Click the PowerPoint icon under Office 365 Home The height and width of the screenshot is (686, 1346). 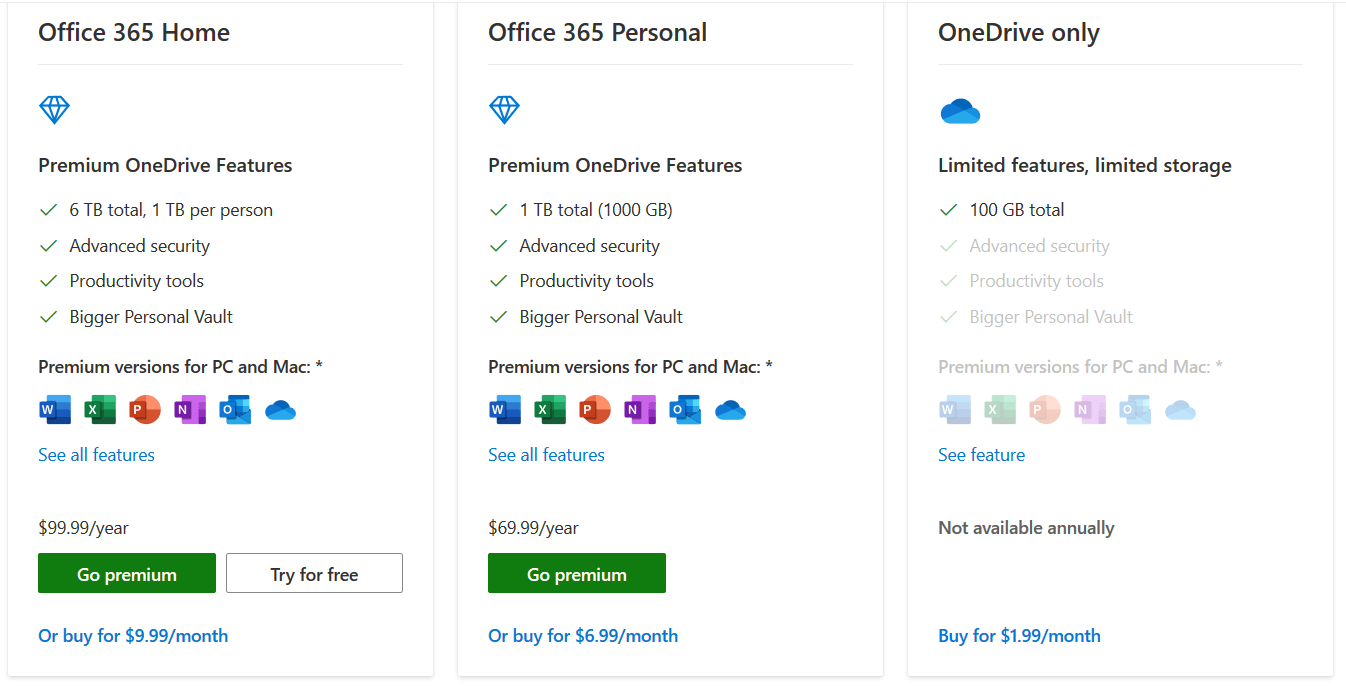(145, 410)
